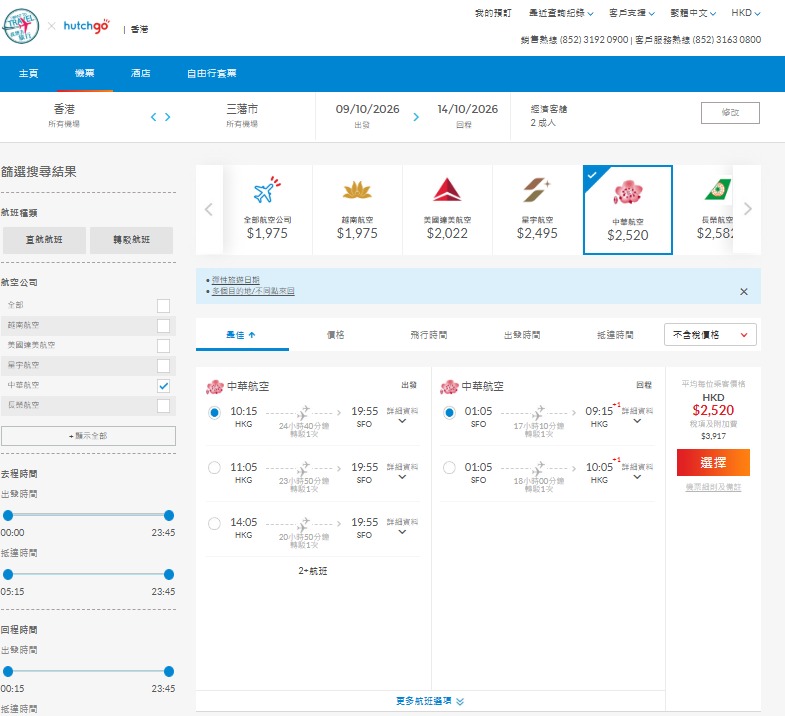Click the modify search button
Image resolution: width=785 pixels, height=716 pixels.
[x=730, y=113]
